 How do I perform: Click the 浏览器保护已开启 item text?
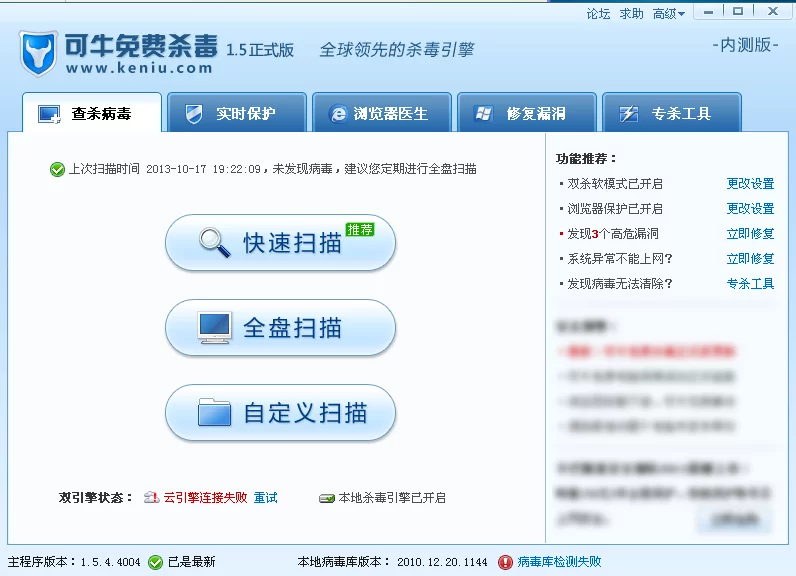[615, 209]
